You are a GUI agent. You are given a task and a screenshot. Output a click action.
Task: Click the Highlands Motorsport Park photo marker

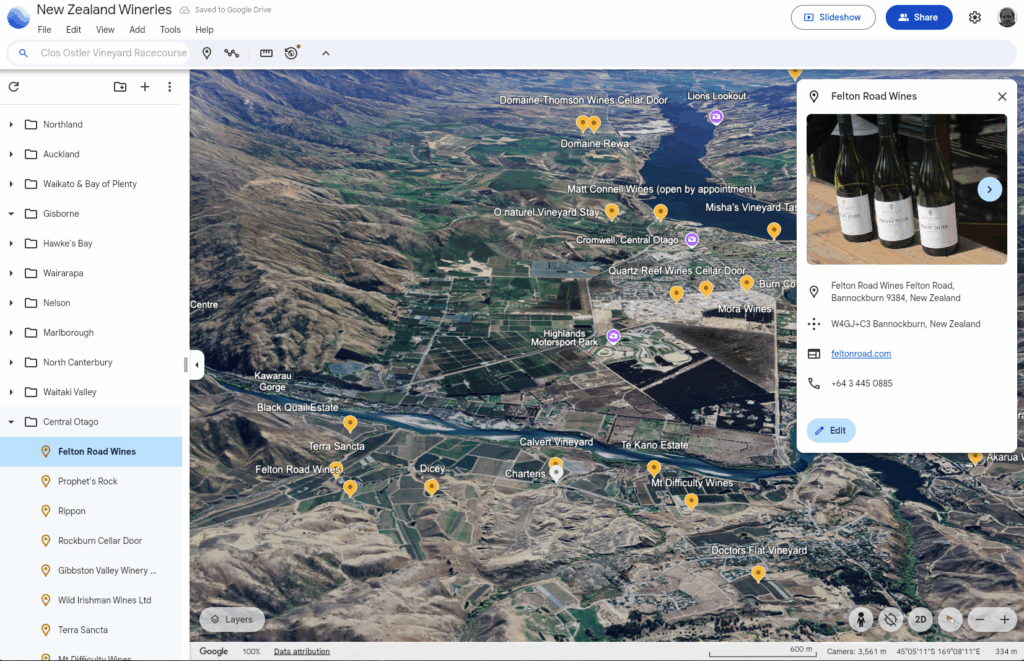pyautogui.click(x=613, y=336)
